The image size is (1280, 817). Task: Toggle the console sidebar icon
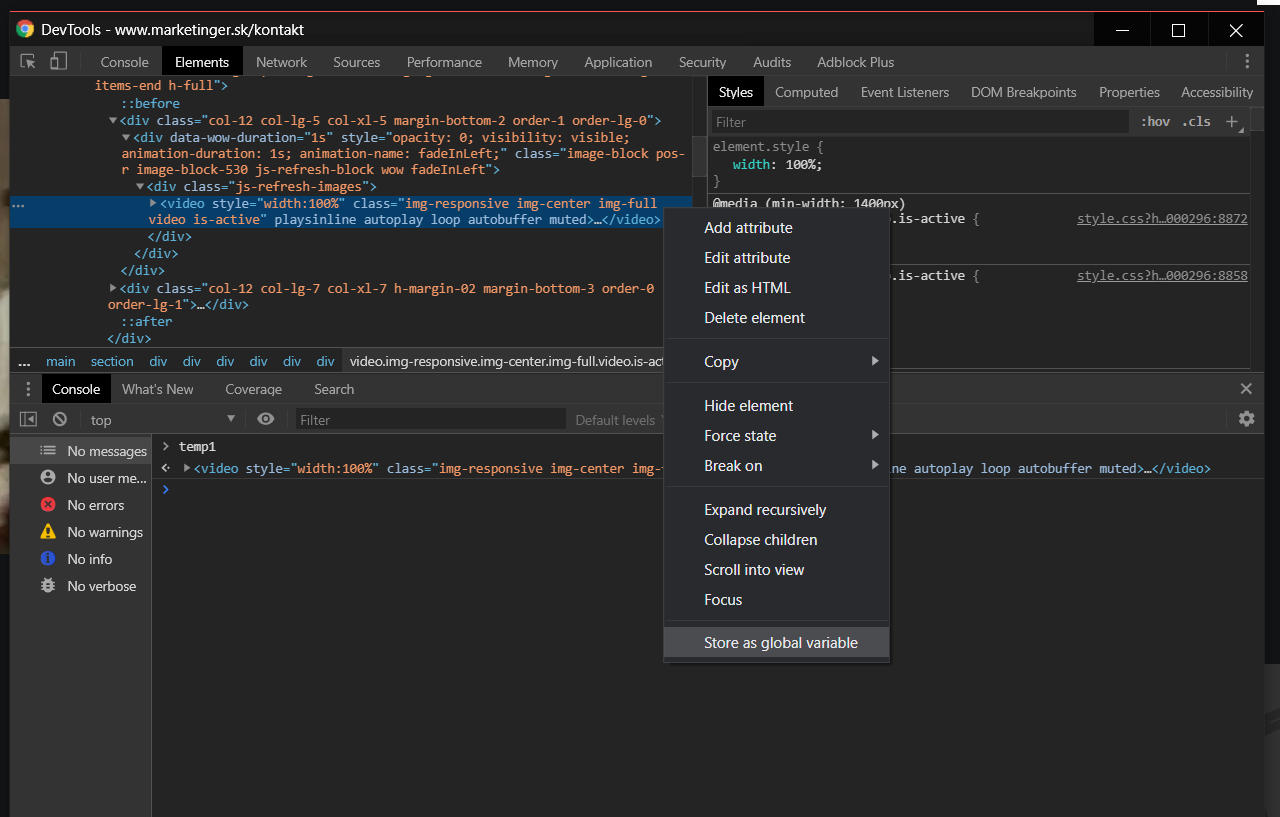28,419
